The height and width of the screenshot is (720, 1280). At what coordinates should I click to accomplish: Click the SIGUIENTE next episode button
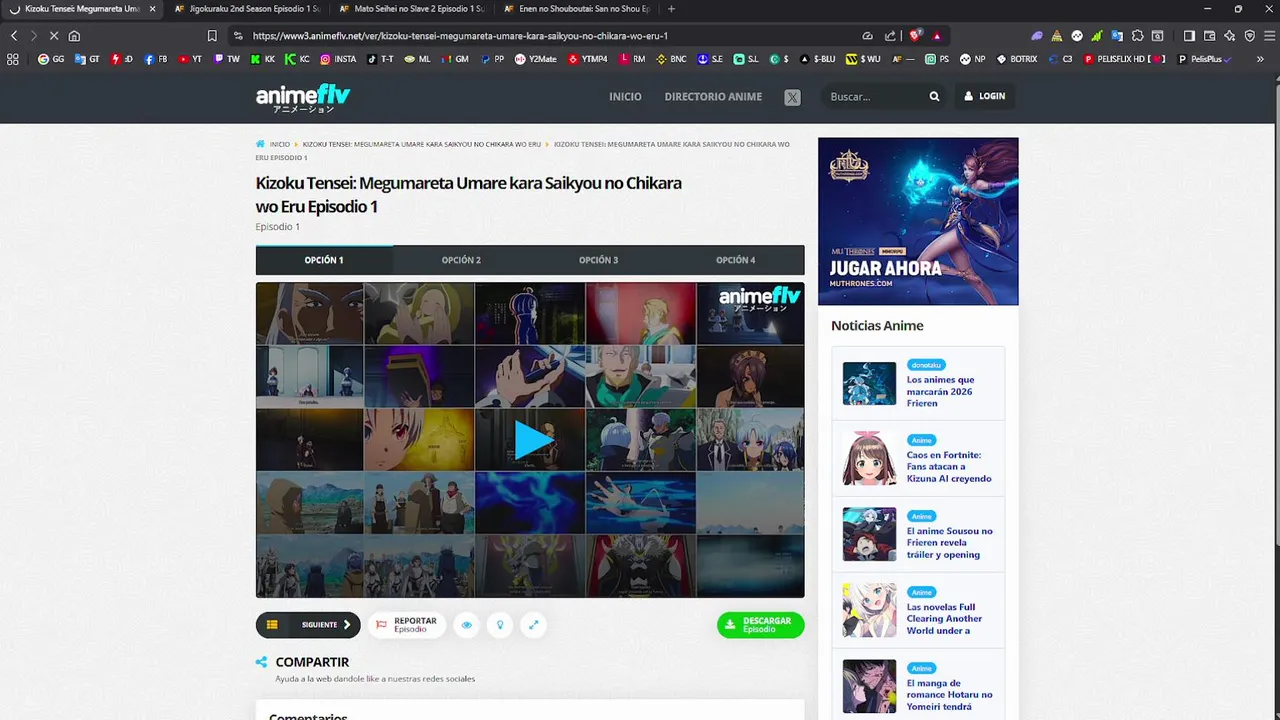point(327,625)
